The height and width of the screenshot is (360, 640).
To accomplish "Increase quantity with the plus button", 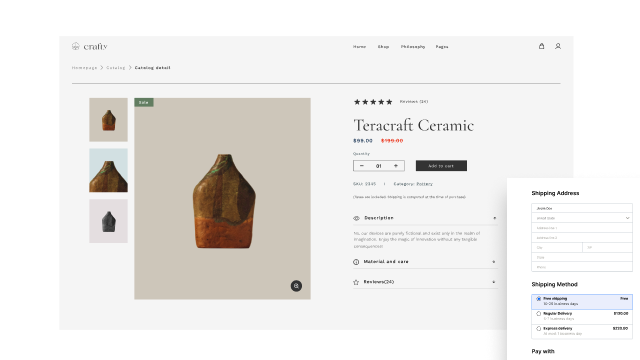I will [396, 166].
